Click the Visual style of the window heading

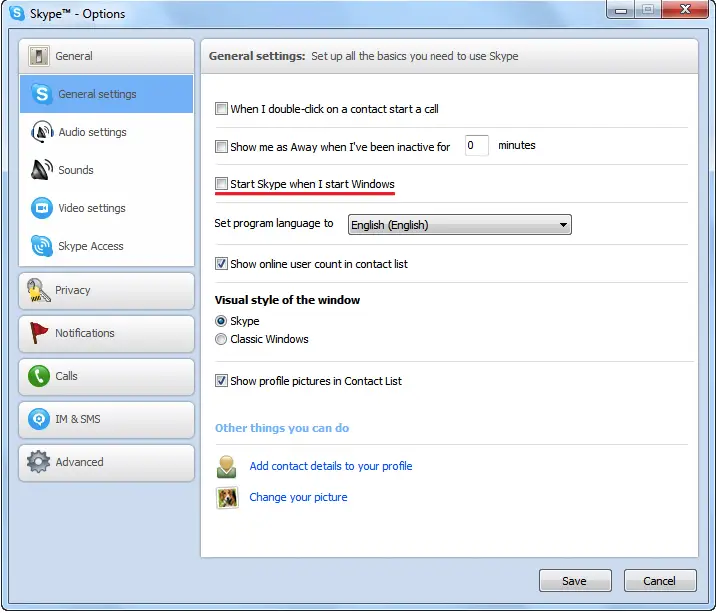coord(287,300)
